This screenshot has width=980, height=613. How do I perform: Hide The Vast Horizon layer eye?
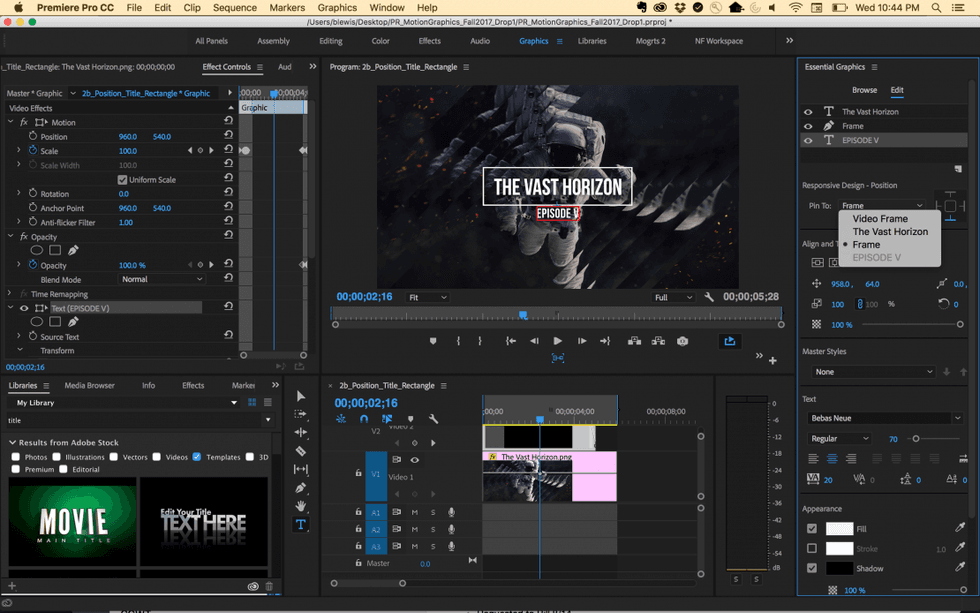pos(808,112)
